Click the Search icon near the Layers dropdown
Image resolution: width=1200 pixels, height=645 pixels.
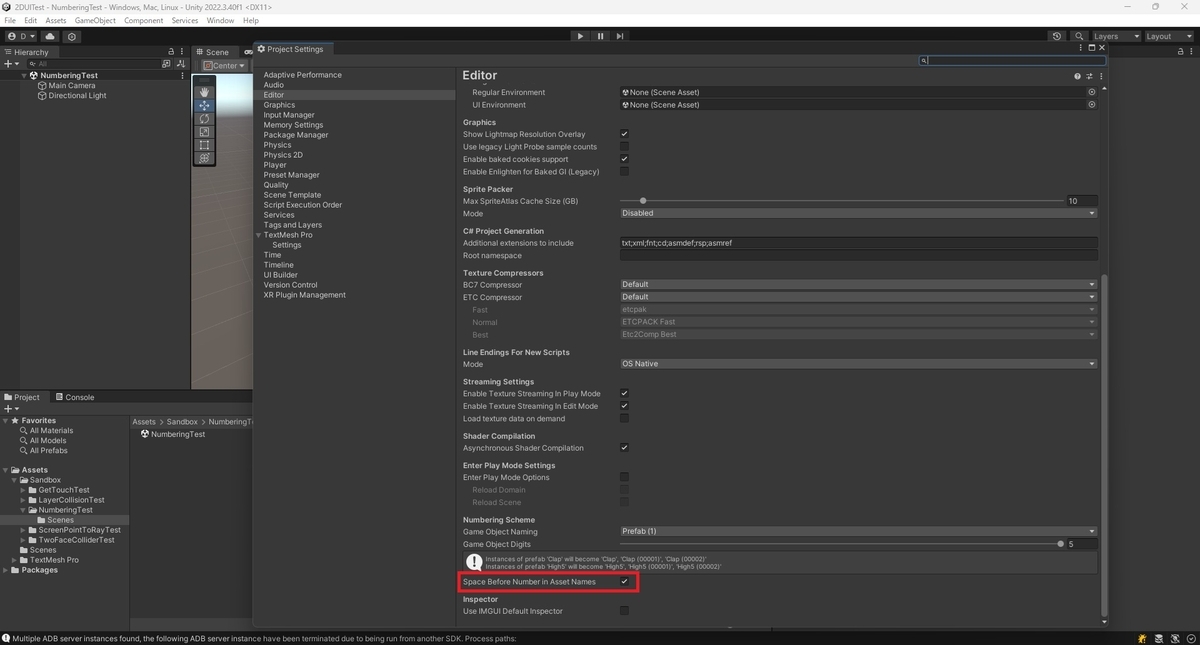tap(1078, 36)
